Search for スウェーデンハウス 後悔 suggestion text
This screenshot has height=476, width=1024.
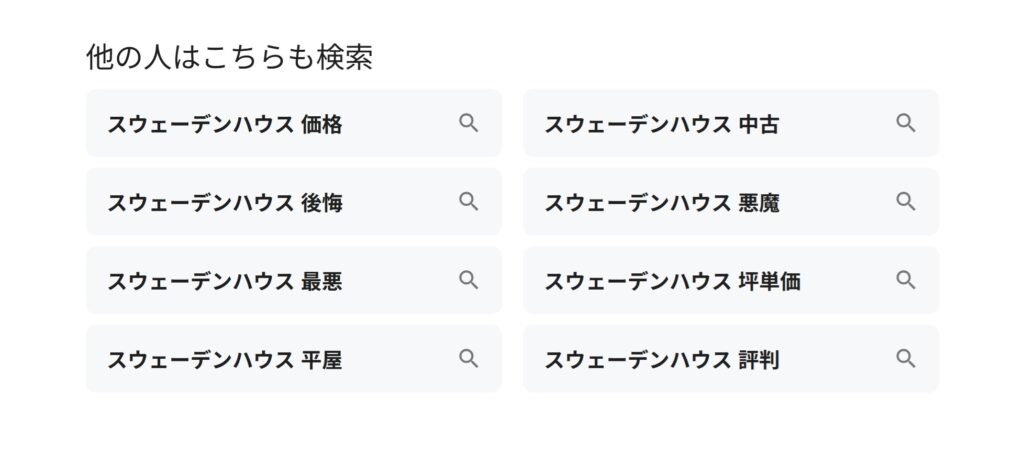(225, 203)
